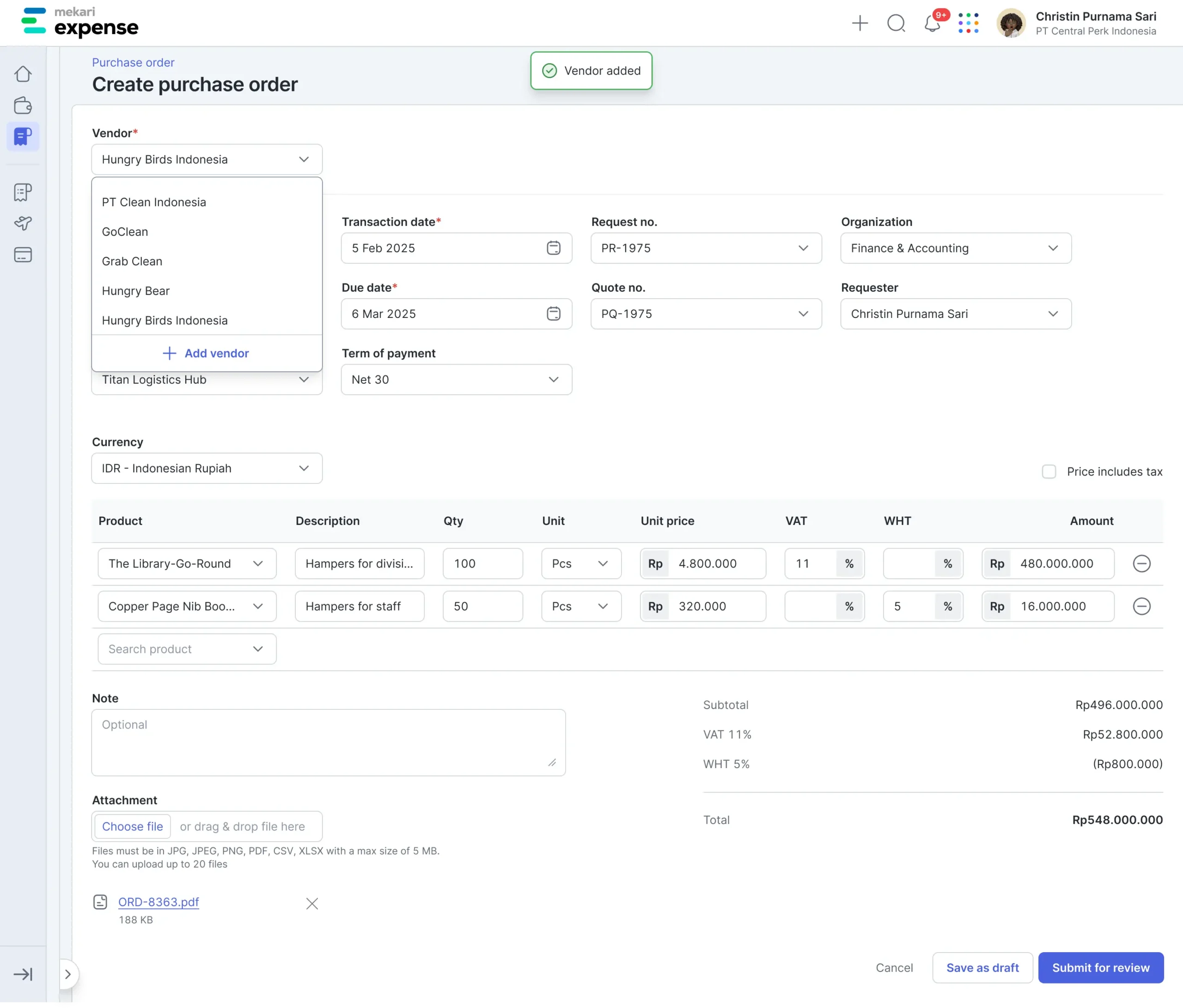Viewport: 1183px width, 1008px height.
Task: Click the user profile avatar
Action: [1011, 24]
